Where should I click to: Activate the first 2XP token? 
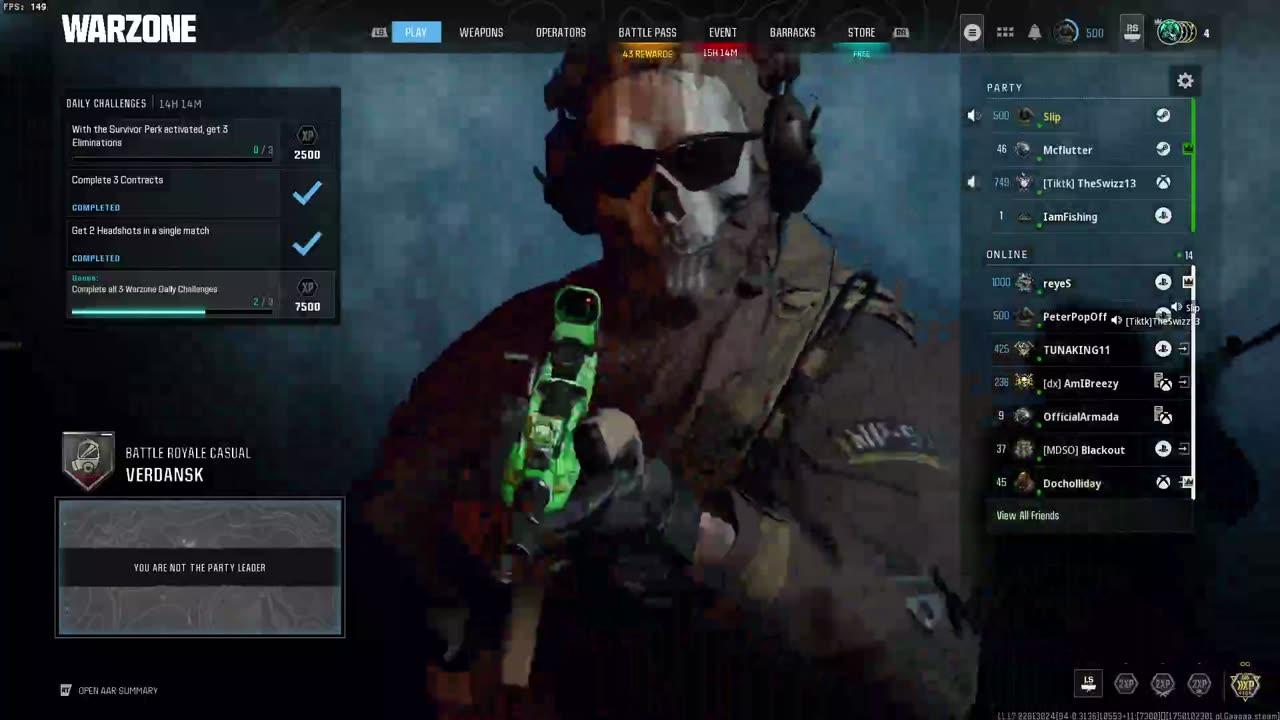tap(1126, 684)
